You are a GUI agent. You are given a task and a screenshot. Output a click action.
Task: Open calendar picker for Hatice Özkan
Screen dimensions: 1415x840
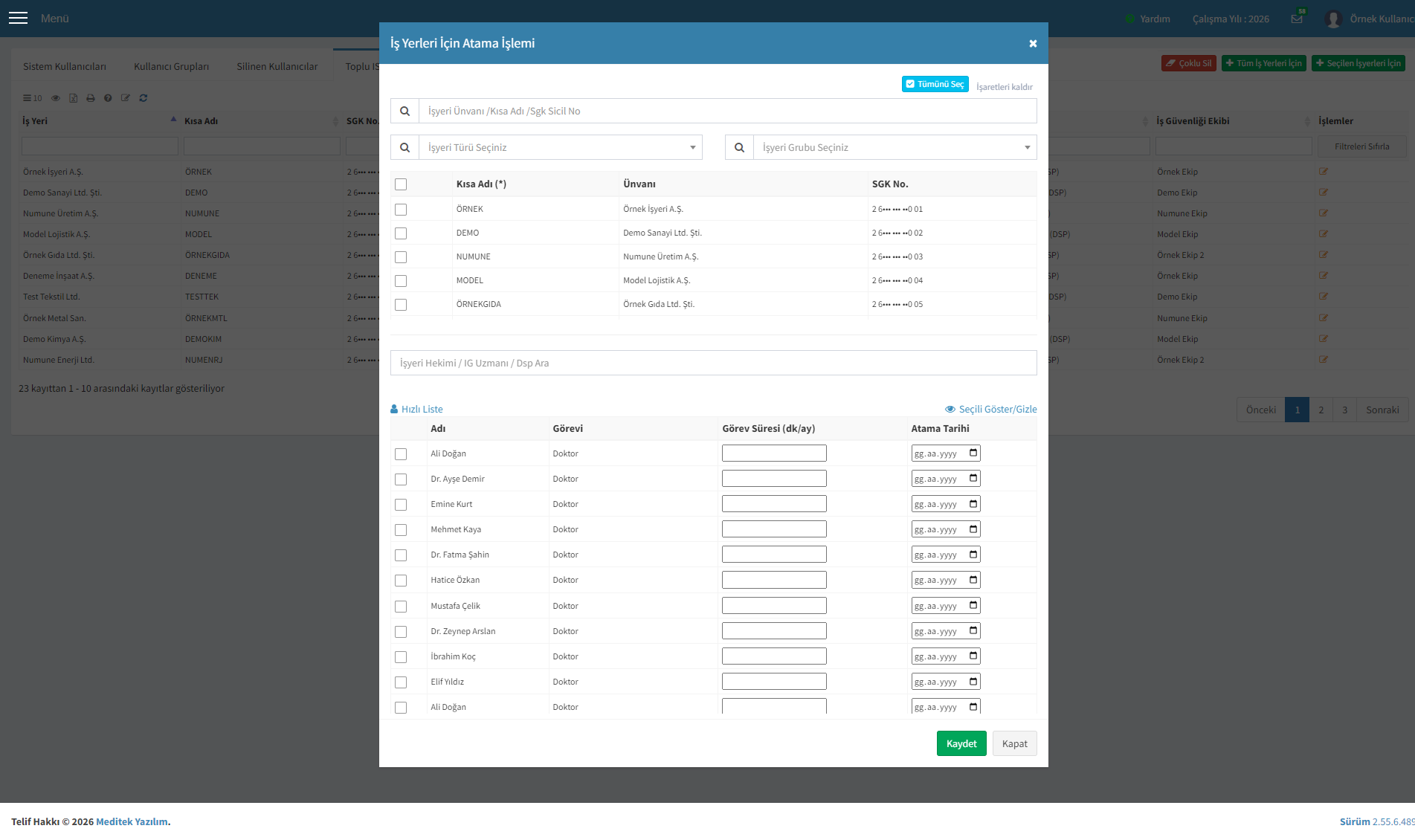[x=973, y=579]
